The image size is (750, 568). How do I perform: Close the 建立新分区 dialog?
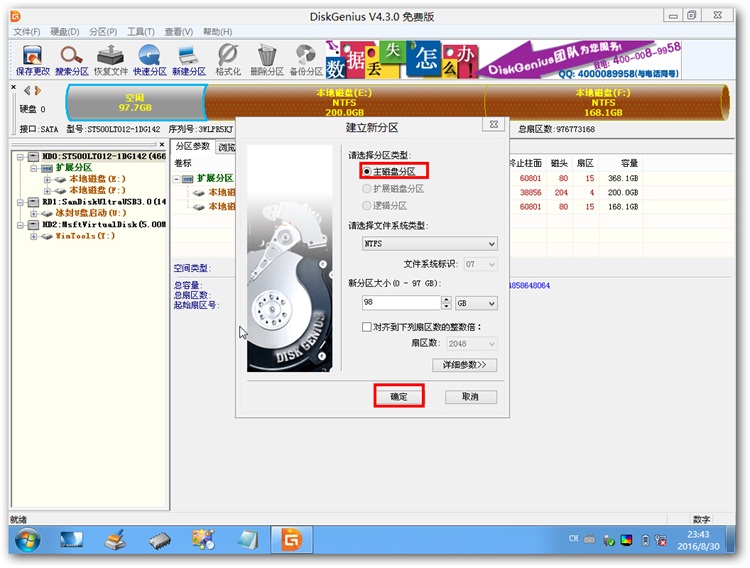494,124
